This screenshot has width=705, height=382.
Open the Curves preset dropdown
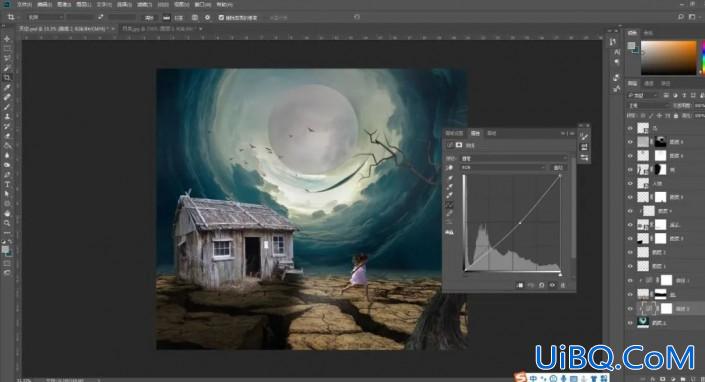click(x=513, y=158)
